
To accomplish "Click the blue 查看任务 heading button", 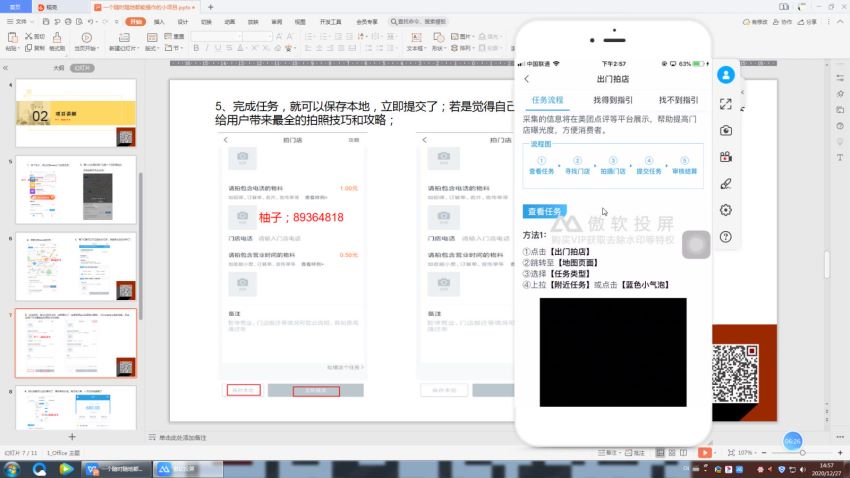I will [544, 211].
